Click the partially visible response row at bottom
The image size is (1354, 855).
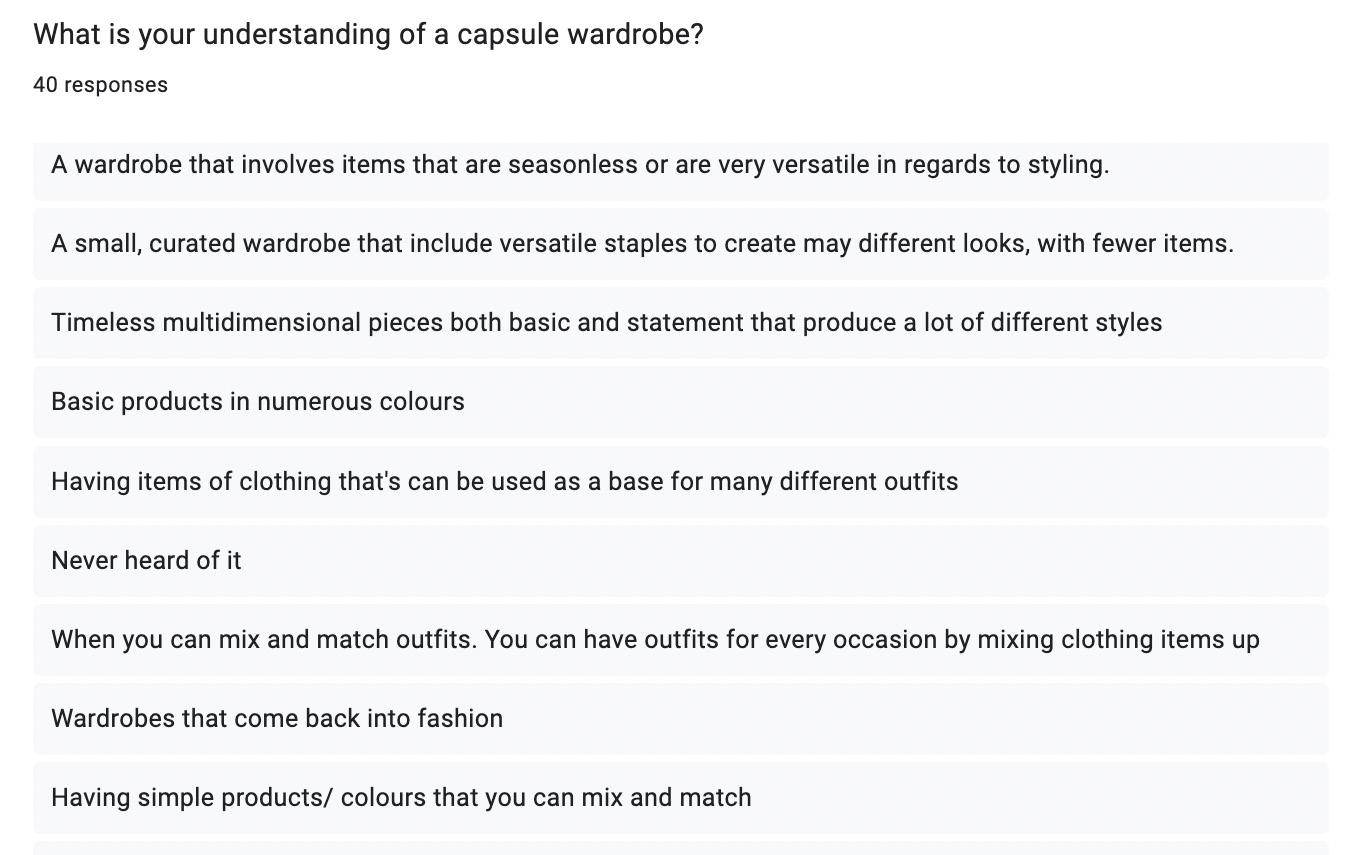680,849
